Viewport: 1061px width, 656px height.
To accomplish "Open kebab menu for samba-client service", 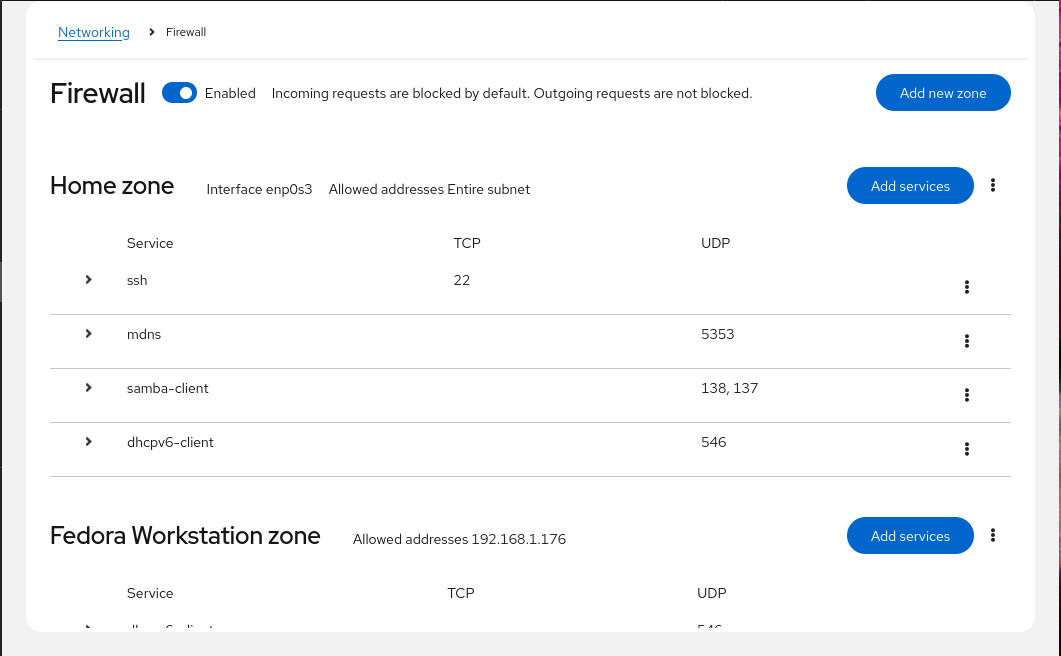I will [x=967, y=395].
